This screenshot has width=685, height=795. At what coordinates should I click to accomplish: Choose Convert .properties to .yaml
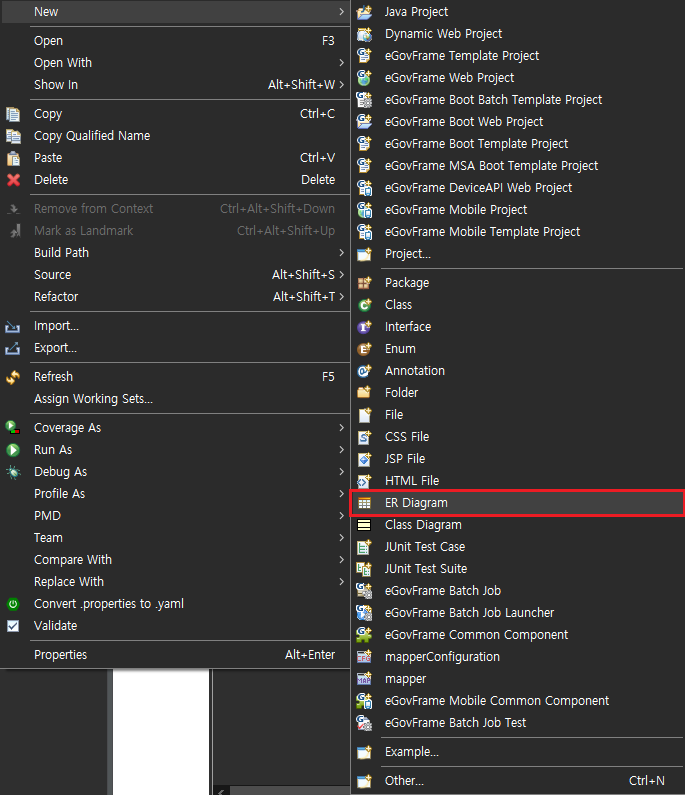coord(175,604)
